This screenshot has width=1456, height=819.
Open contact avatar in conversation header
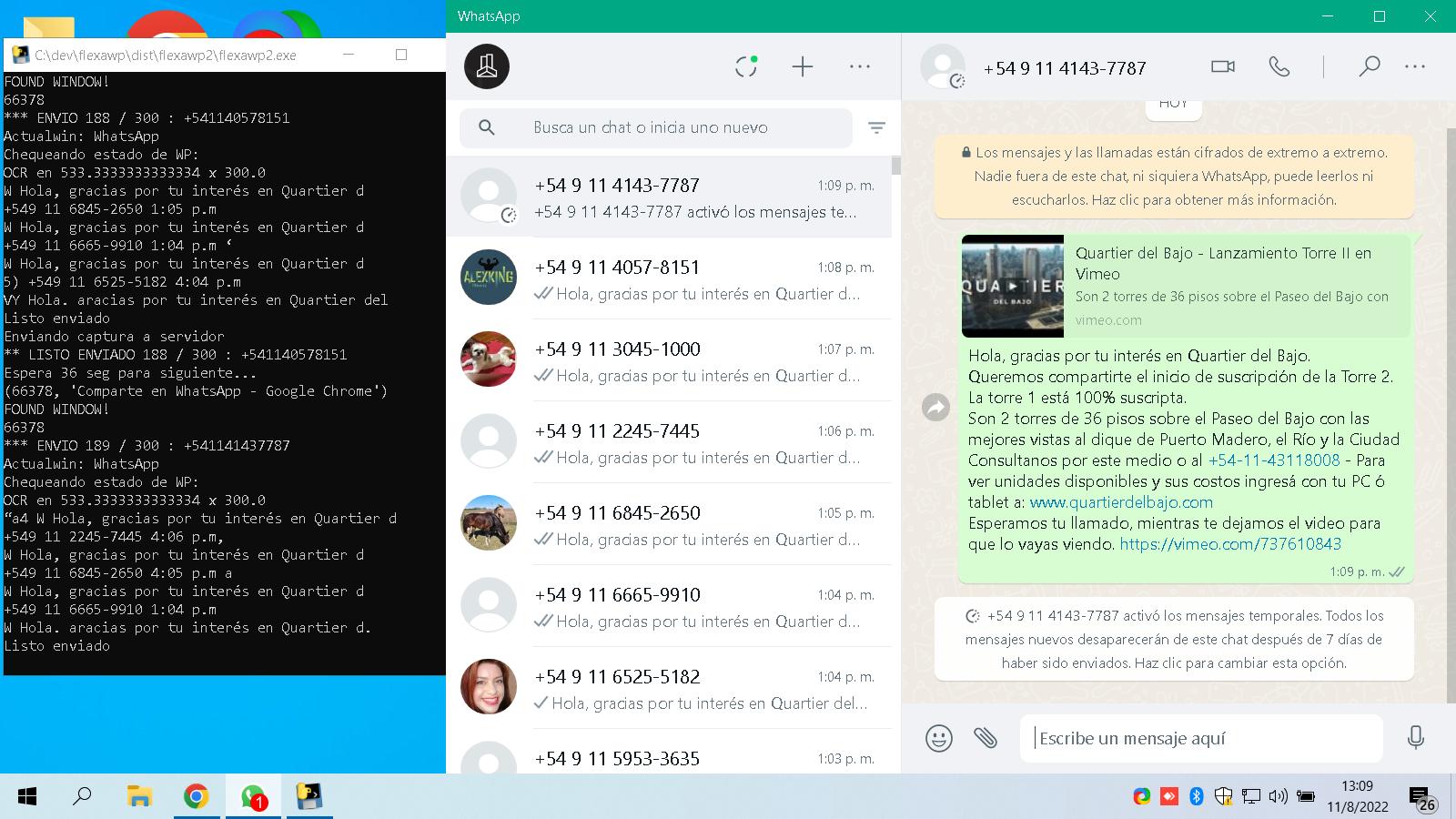click(943, 66)
